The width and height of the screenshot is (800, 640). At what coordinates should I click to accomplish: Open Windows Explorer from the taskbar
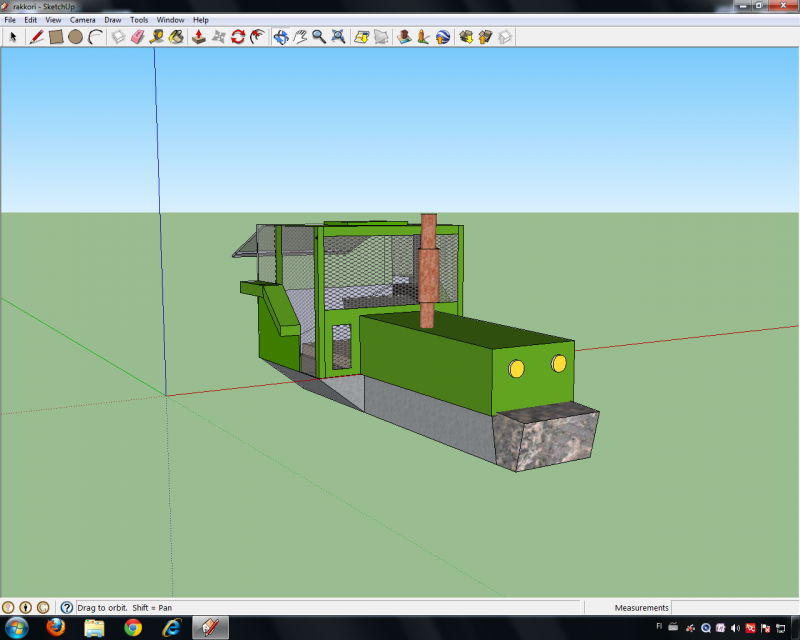pyautogui.click(x=94, y=627)
